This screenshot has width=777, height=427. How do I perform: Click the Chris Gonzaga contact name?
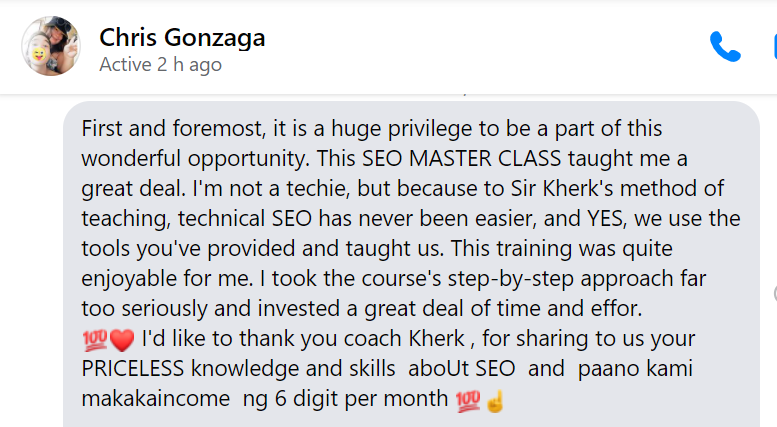182,38
